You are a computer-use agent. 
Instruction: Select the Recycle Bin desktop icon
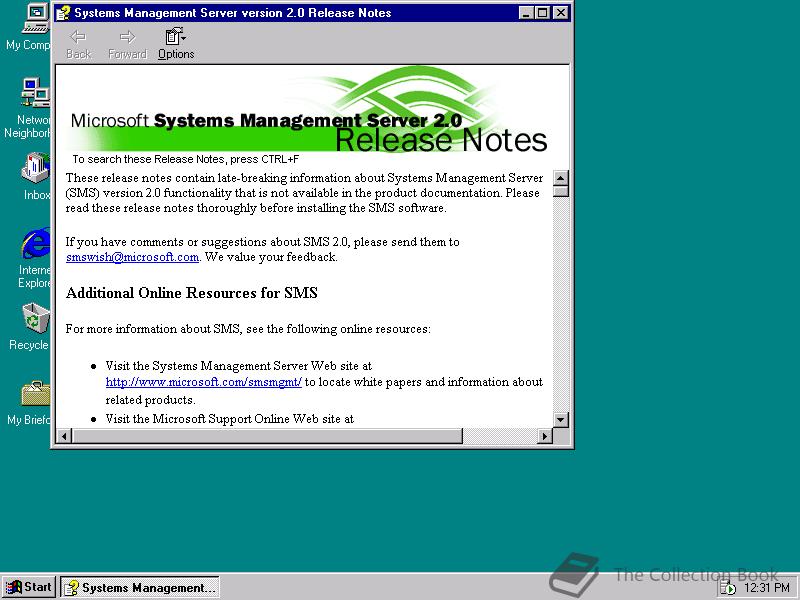click(30, 326)
